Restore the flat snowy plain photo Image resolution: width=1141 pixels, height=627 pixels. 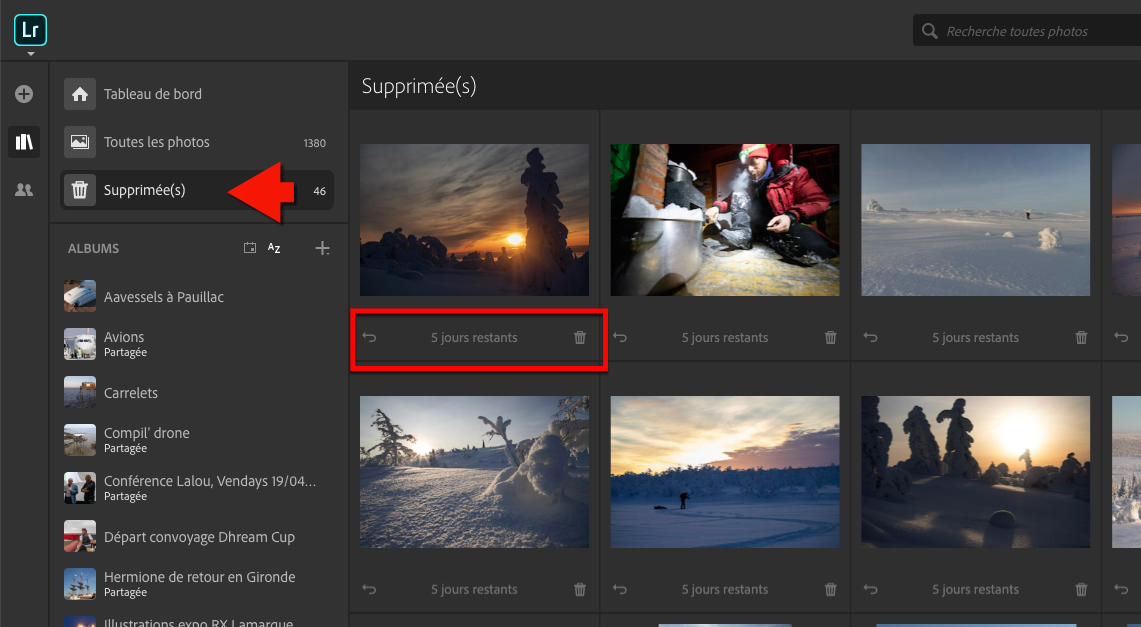(870, 338)
